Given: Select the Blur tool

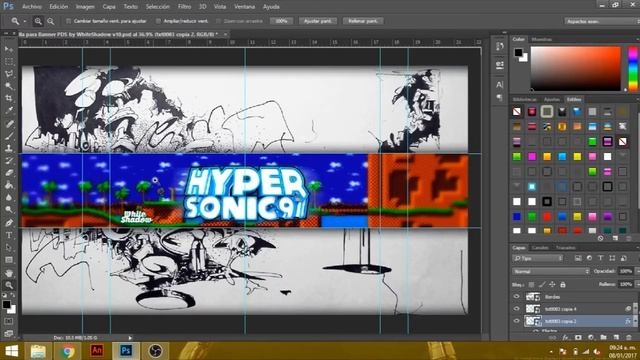Looking at the screenshot, I should [x=9, y=197].
